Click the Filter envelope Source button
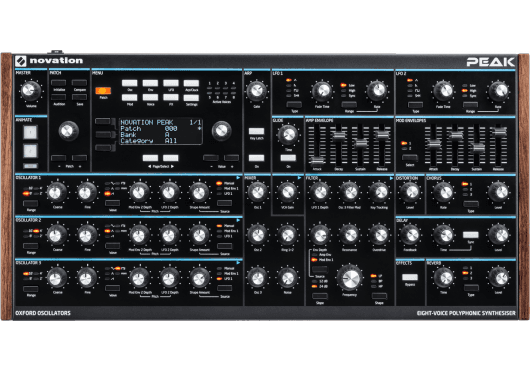Image resolution: width=530 pixels, height=371 pixels. (319, 269)
